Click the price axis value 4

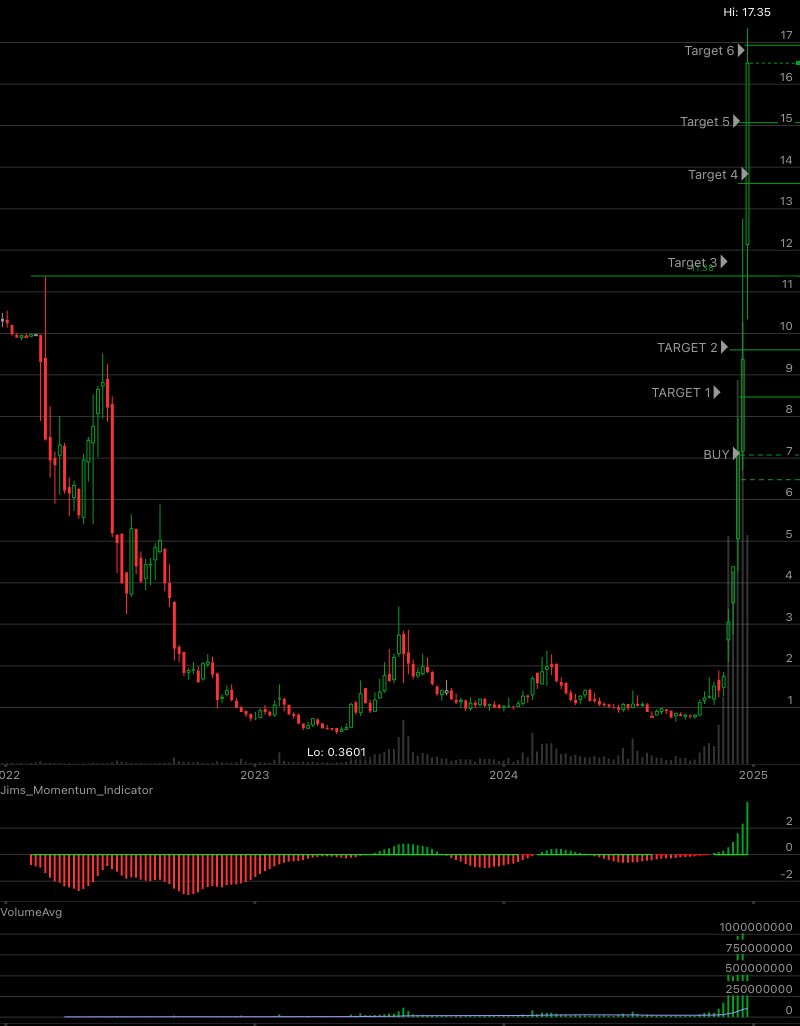pyautogui.click(x=789, y=575)
